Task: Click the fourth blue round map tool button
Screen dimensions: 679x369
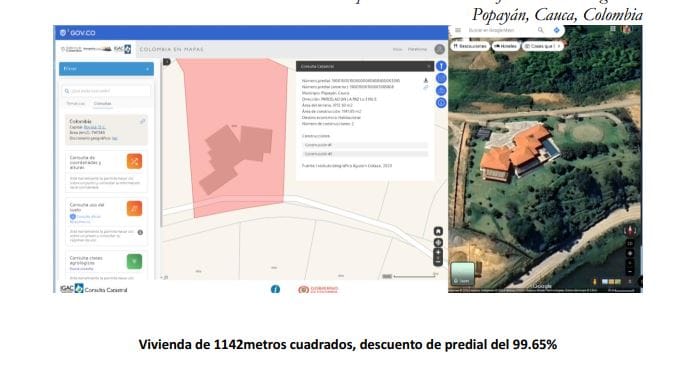Action: click(441, 103)
